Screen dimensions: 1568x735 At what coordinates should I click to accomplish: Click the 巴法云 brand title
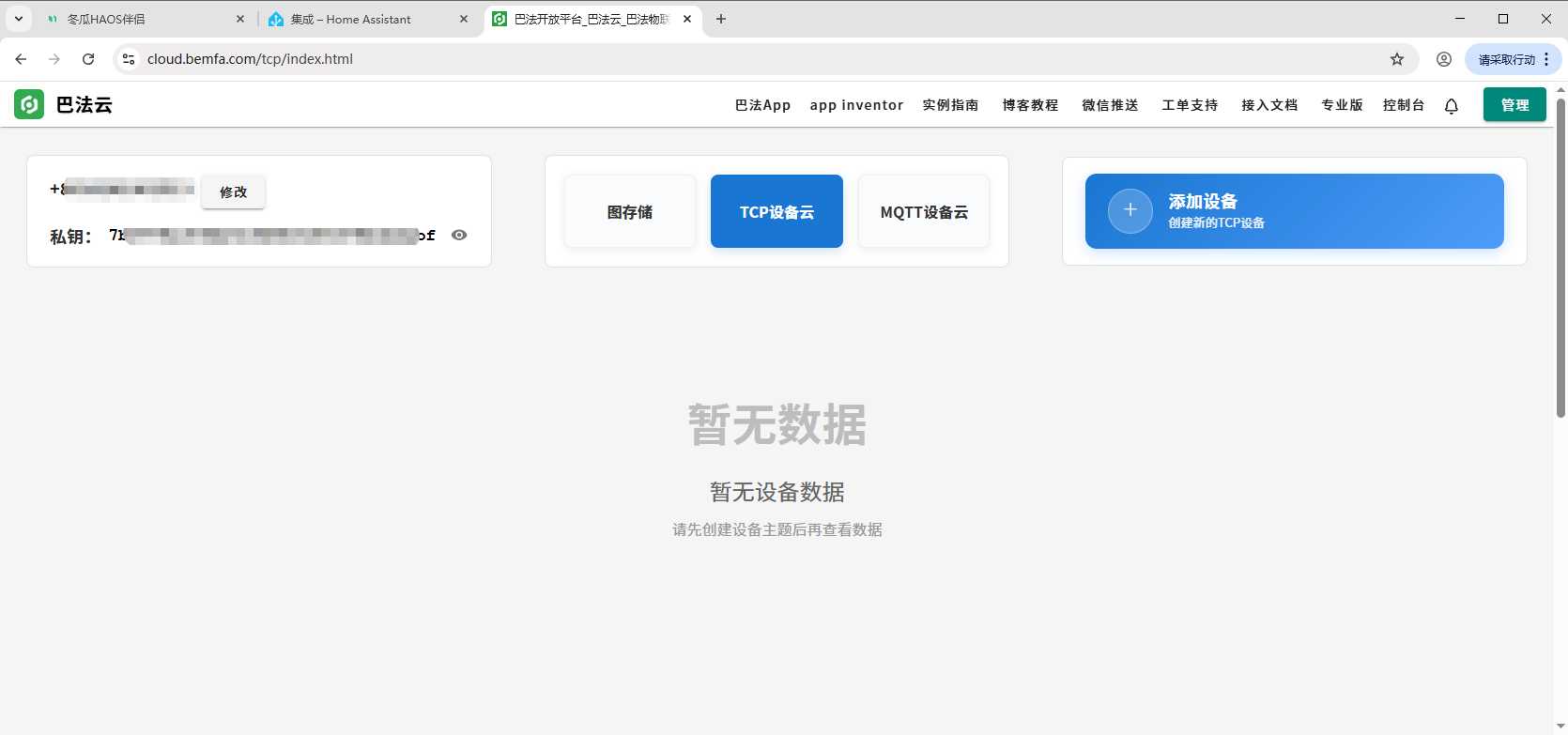[84, 104]
